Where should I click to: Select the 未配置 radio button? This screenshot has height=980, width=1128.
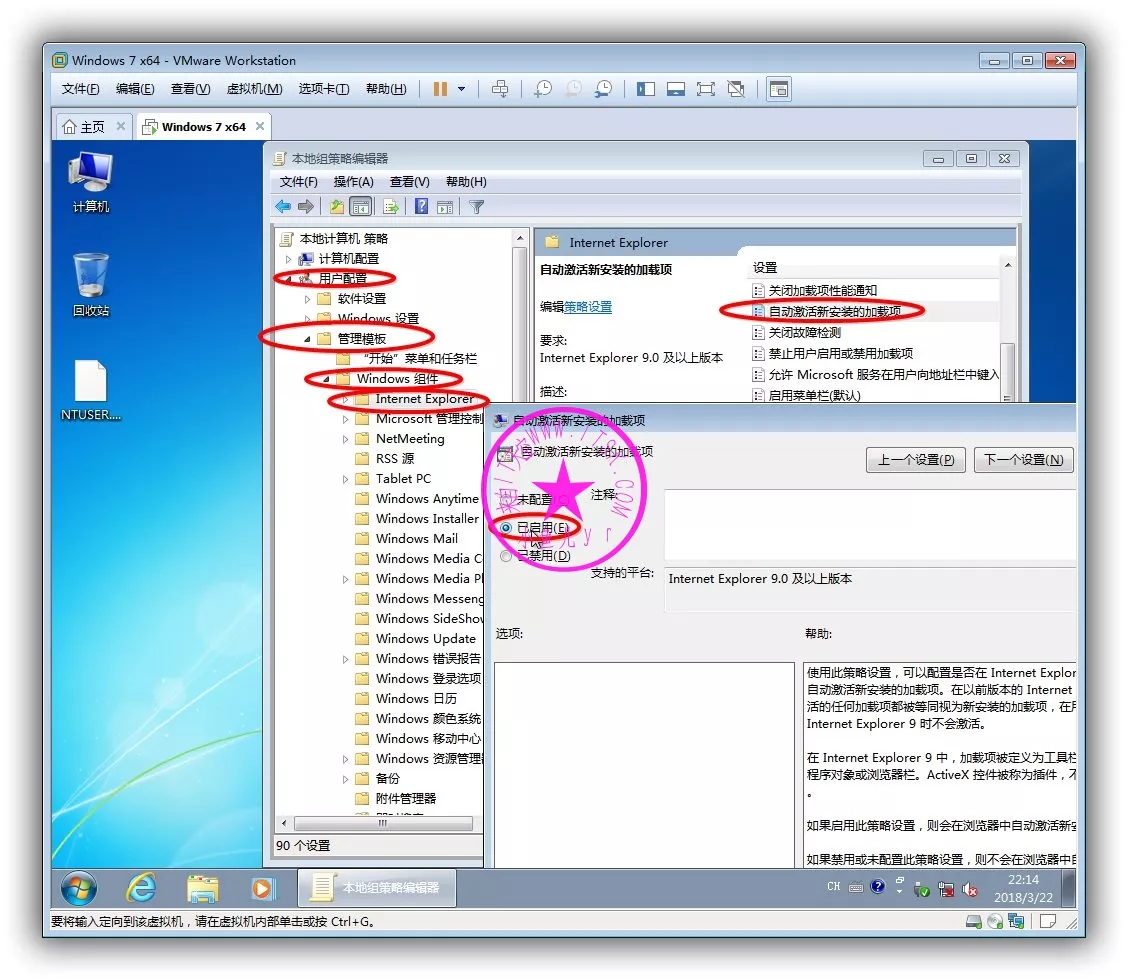tap(506, 498)
